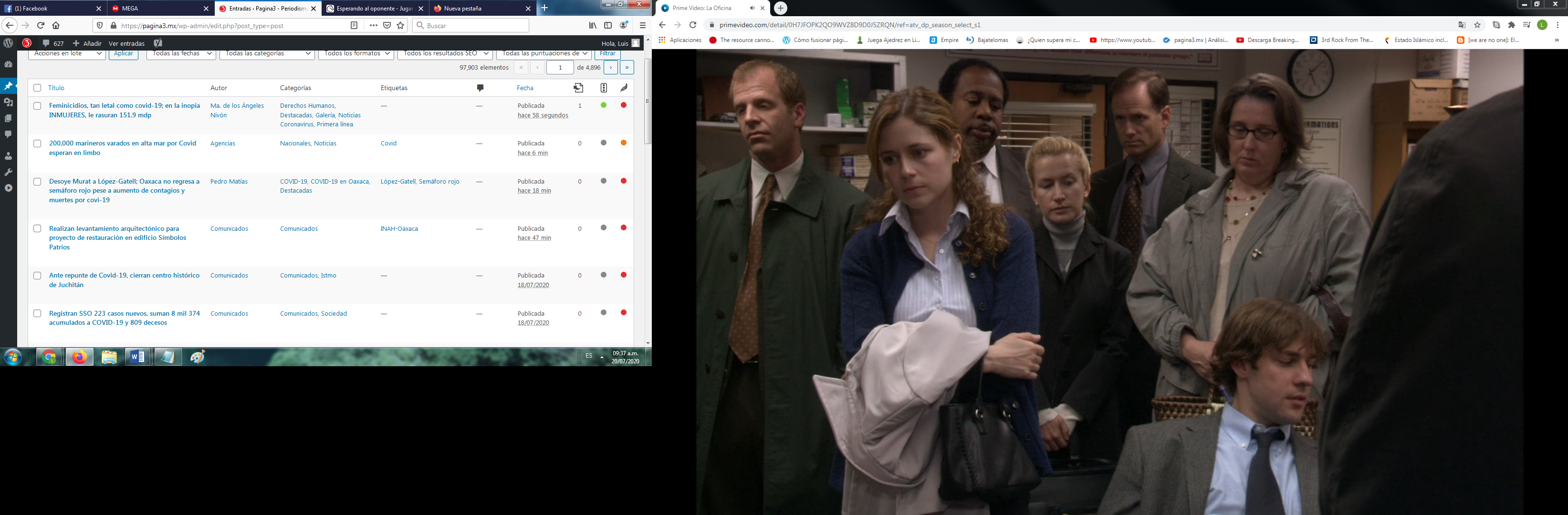Open Chrome three-dot menu
The height and width of the screenshot is (515, 1568).
point(1558,25)
